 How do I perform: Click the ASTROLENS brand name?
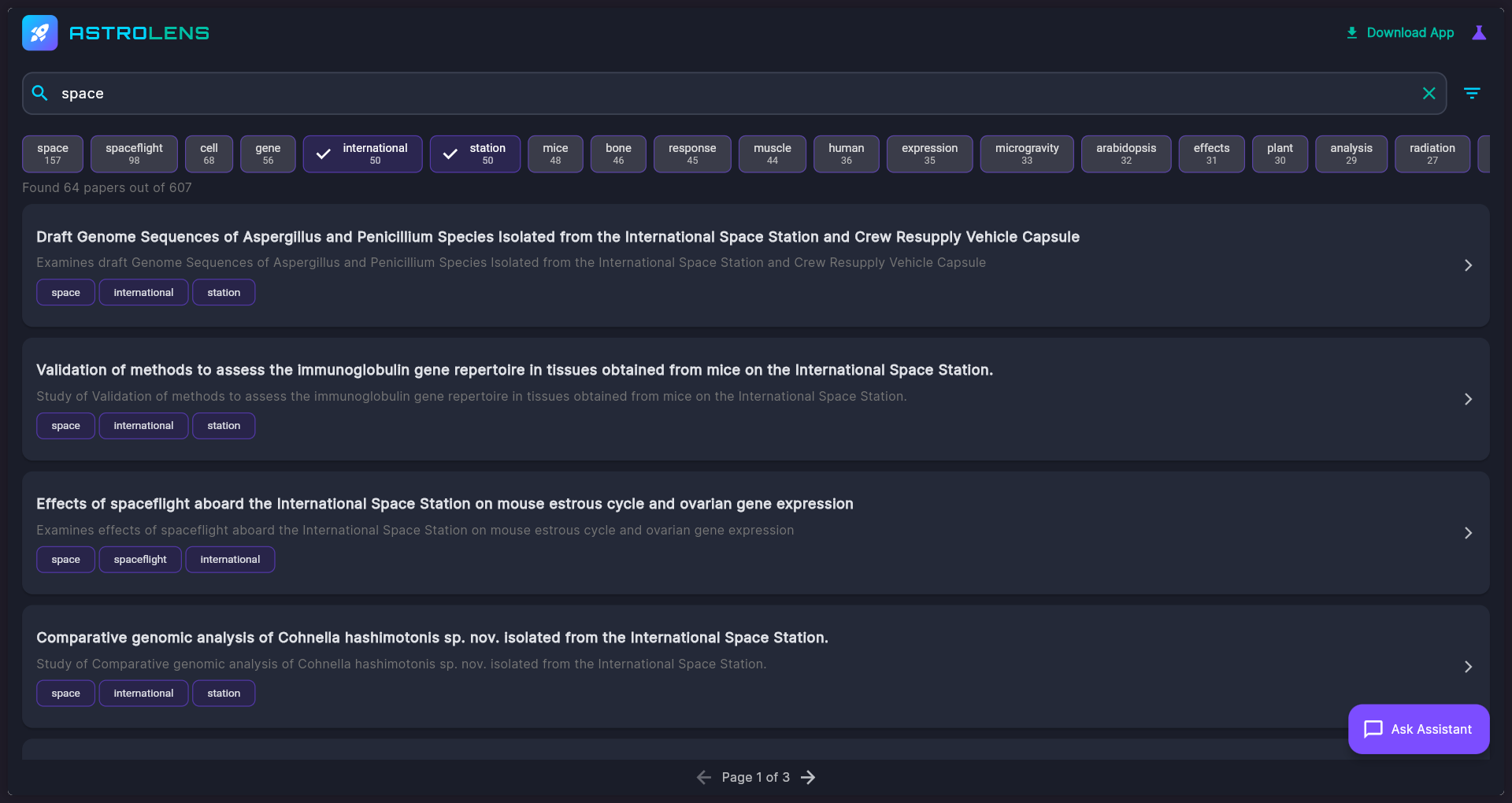click(139, 33)
